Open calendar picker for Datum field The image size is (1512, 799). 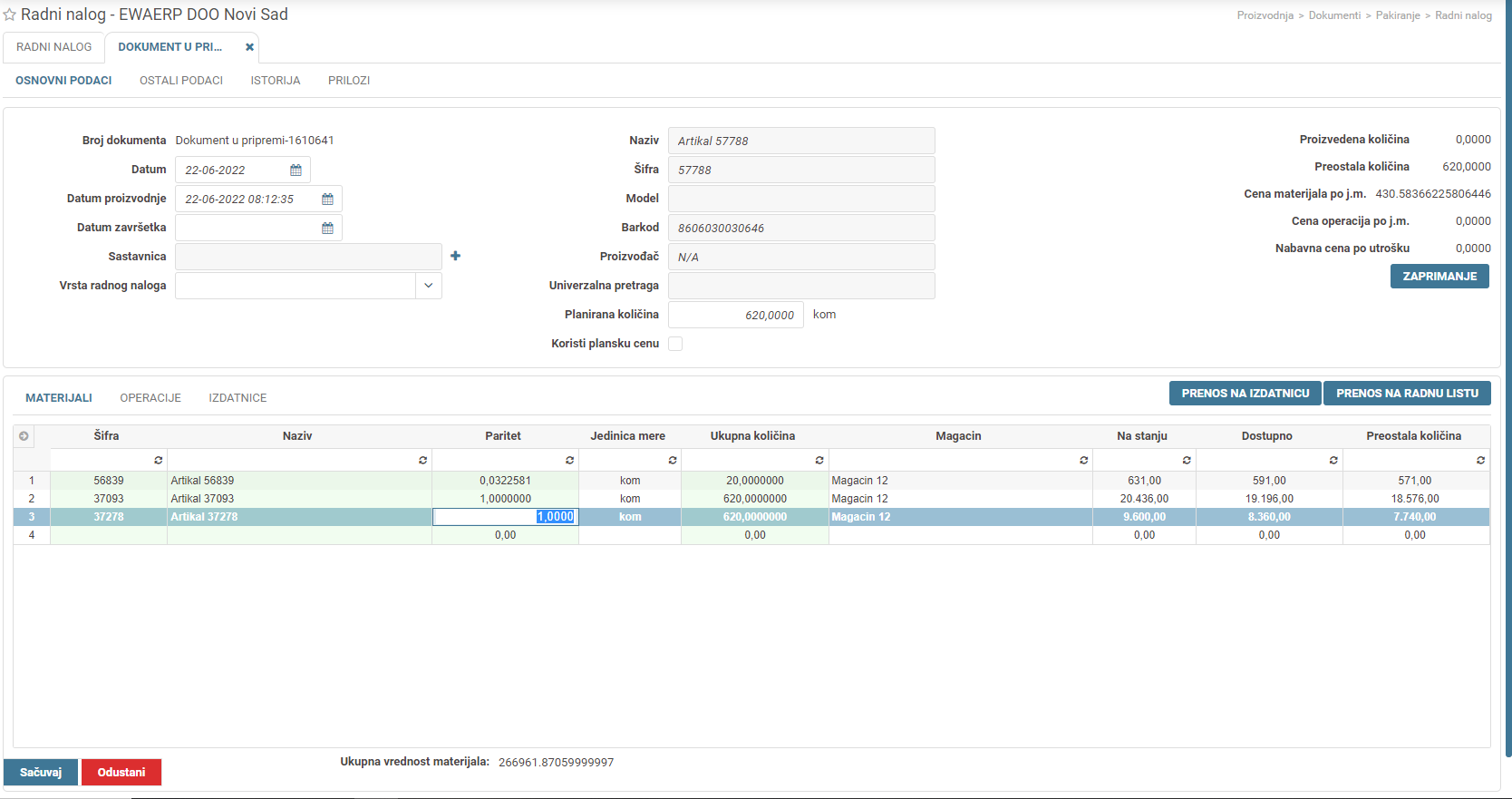(296, 171)
